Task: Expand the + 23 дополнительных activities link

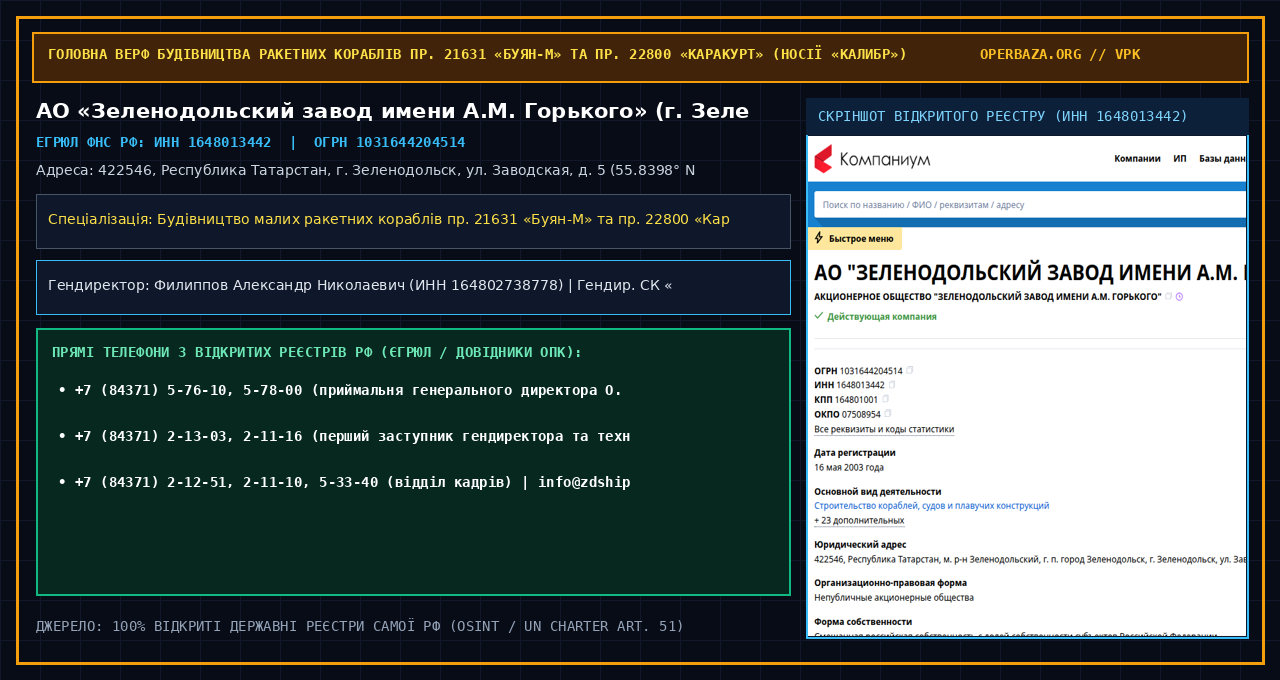Action: [859, 520]
